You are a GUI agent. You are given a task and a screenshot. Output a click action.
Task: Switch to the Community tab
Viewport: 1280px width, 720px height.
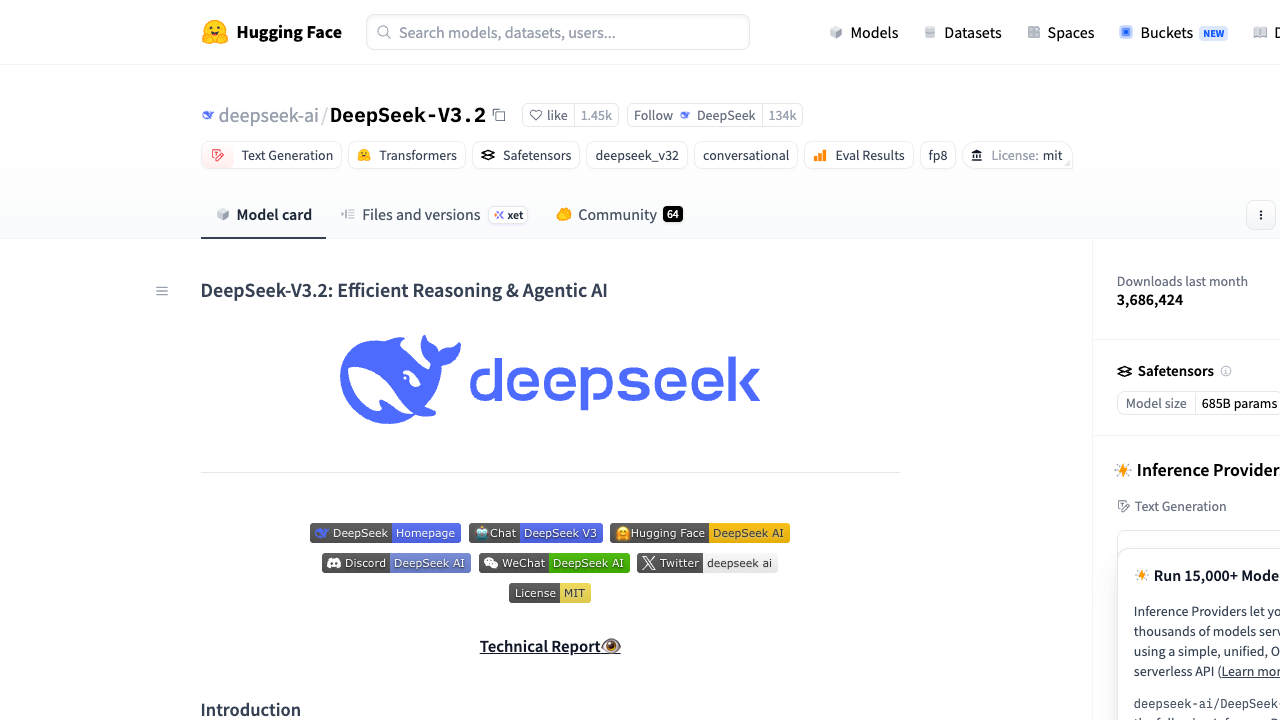point(619,214)
